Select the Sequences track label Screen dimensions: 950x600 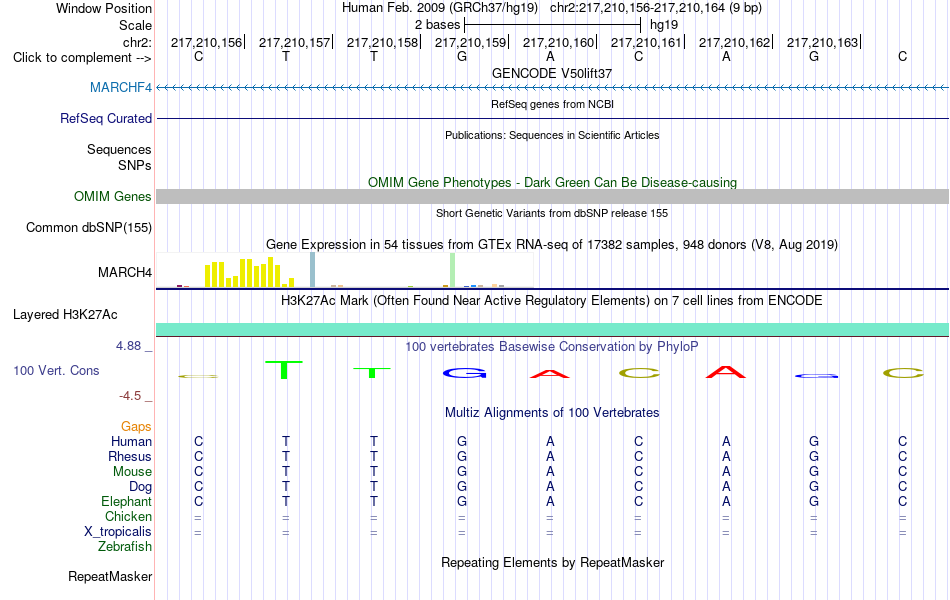(119, 149)
